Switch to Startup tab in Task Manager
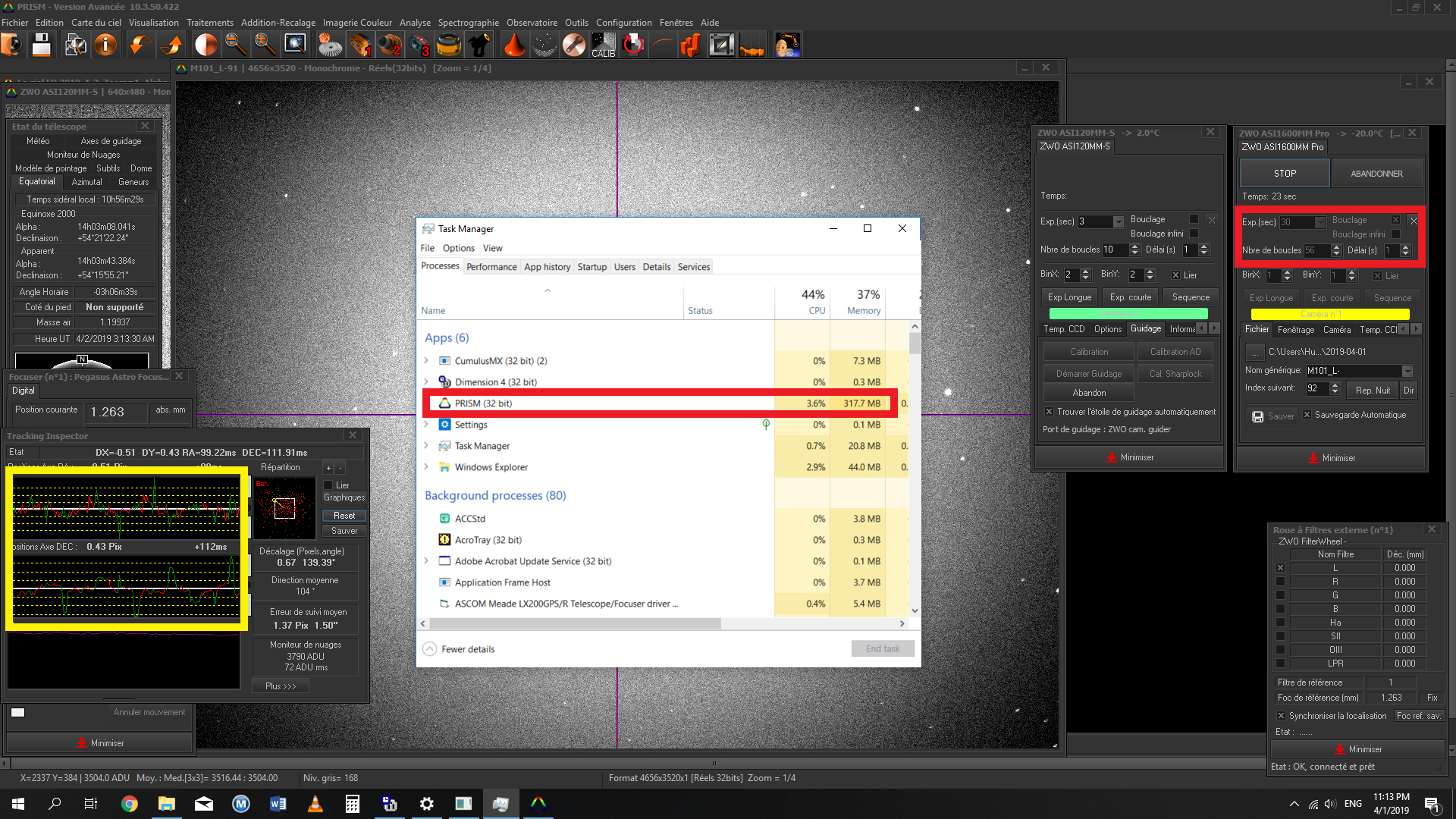 591,267
